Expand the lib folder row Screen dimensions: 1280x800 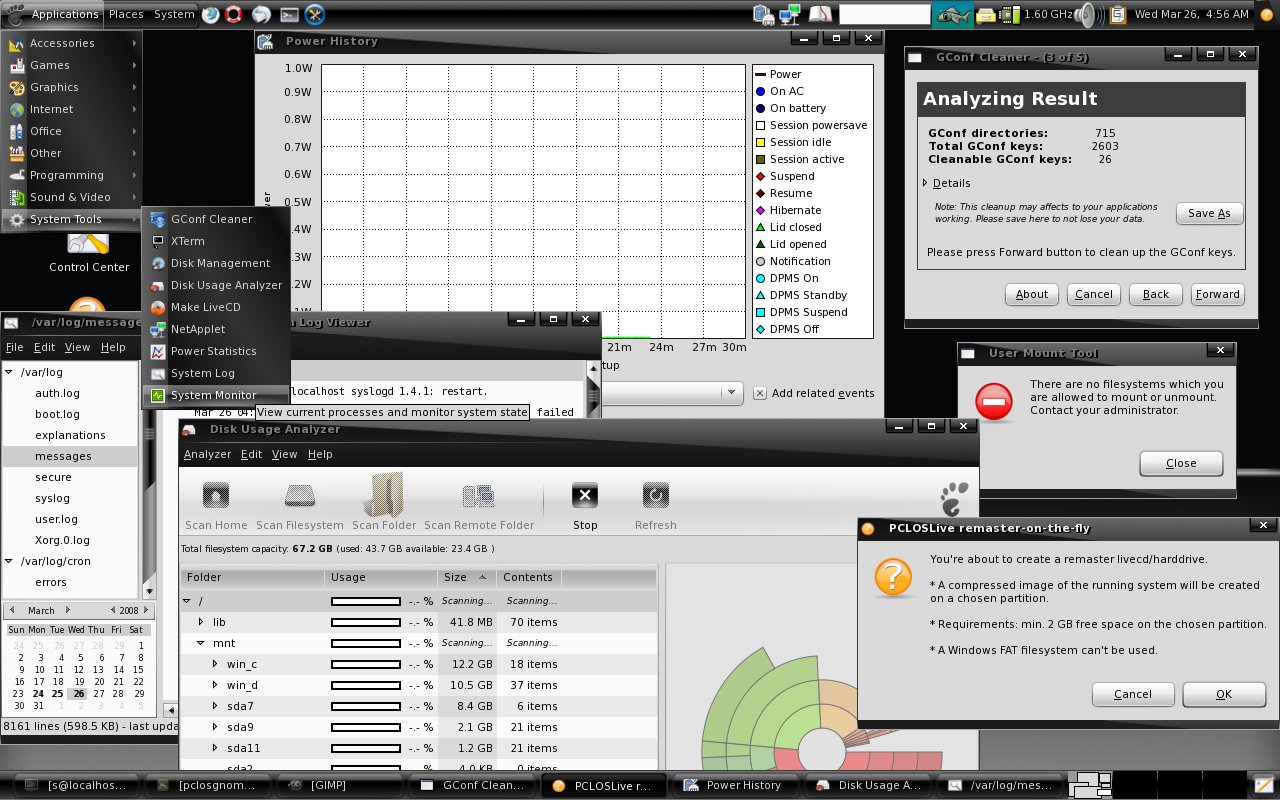(201, 622)
